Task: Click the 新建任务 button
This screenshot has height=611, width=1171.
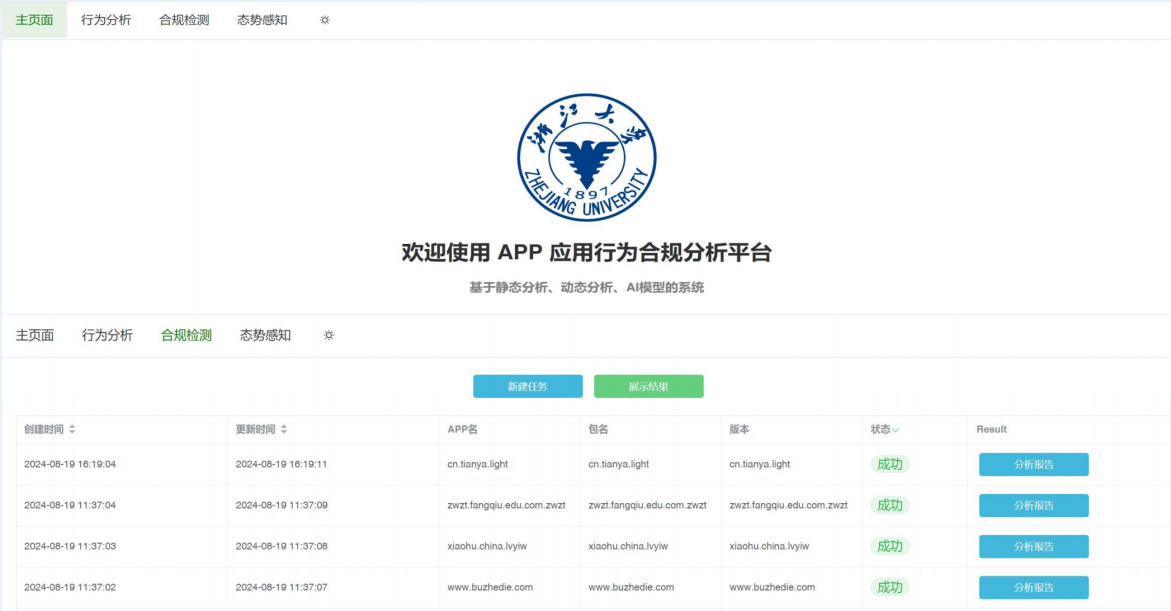Action: [x=528, y=386]
